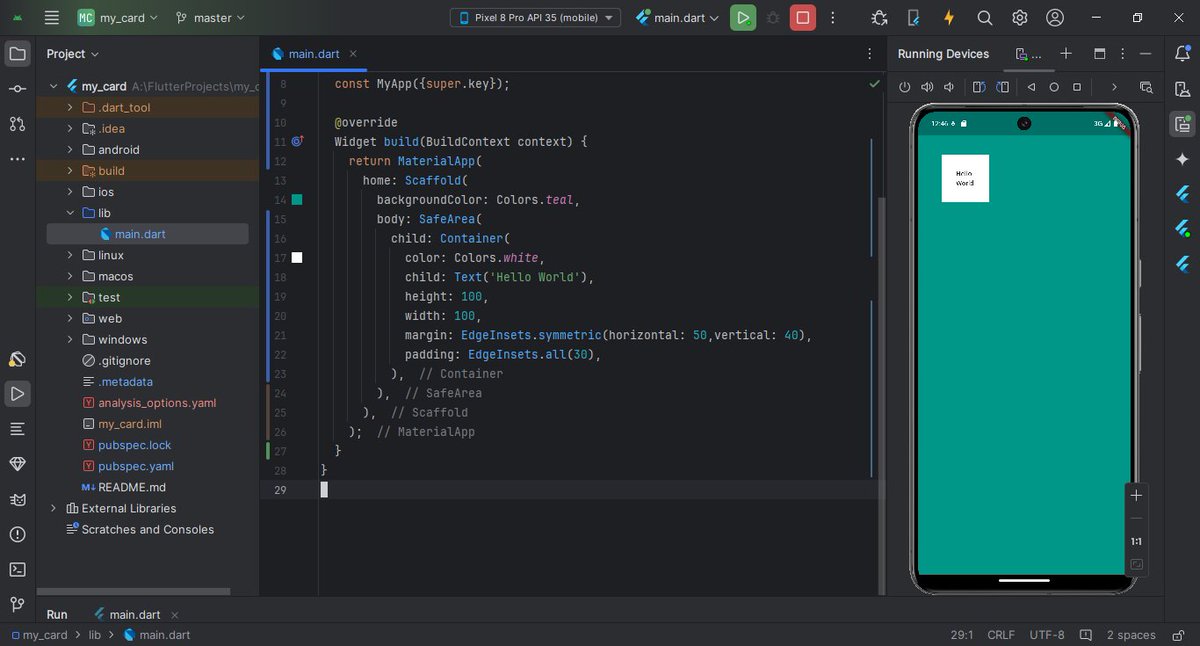Screen dimensions: 1200x646
Task: Show more tool windows ellipsis
Action: (17, 159)
